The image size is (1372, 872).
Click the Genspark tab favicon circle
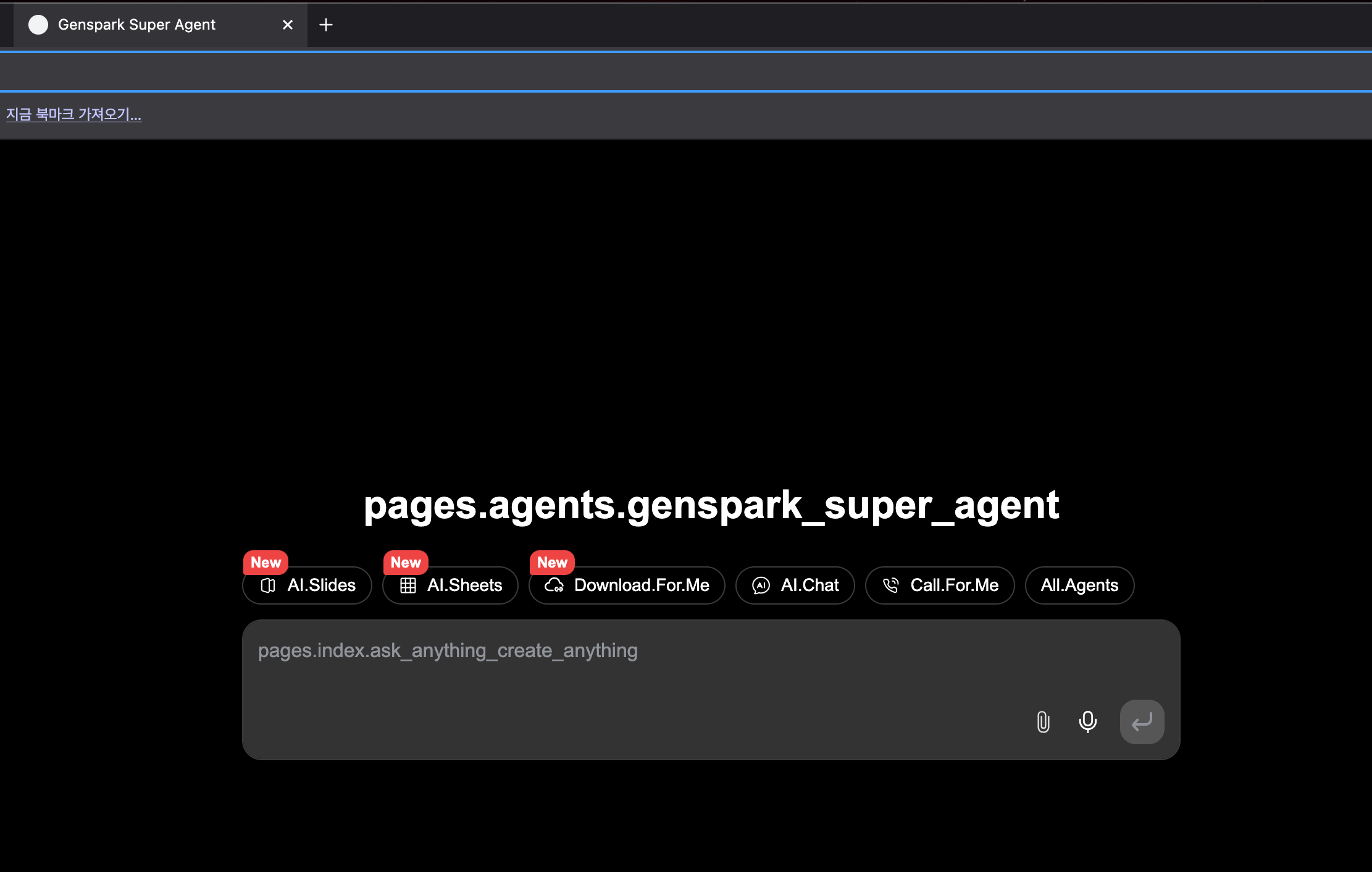tap(38, 25)
